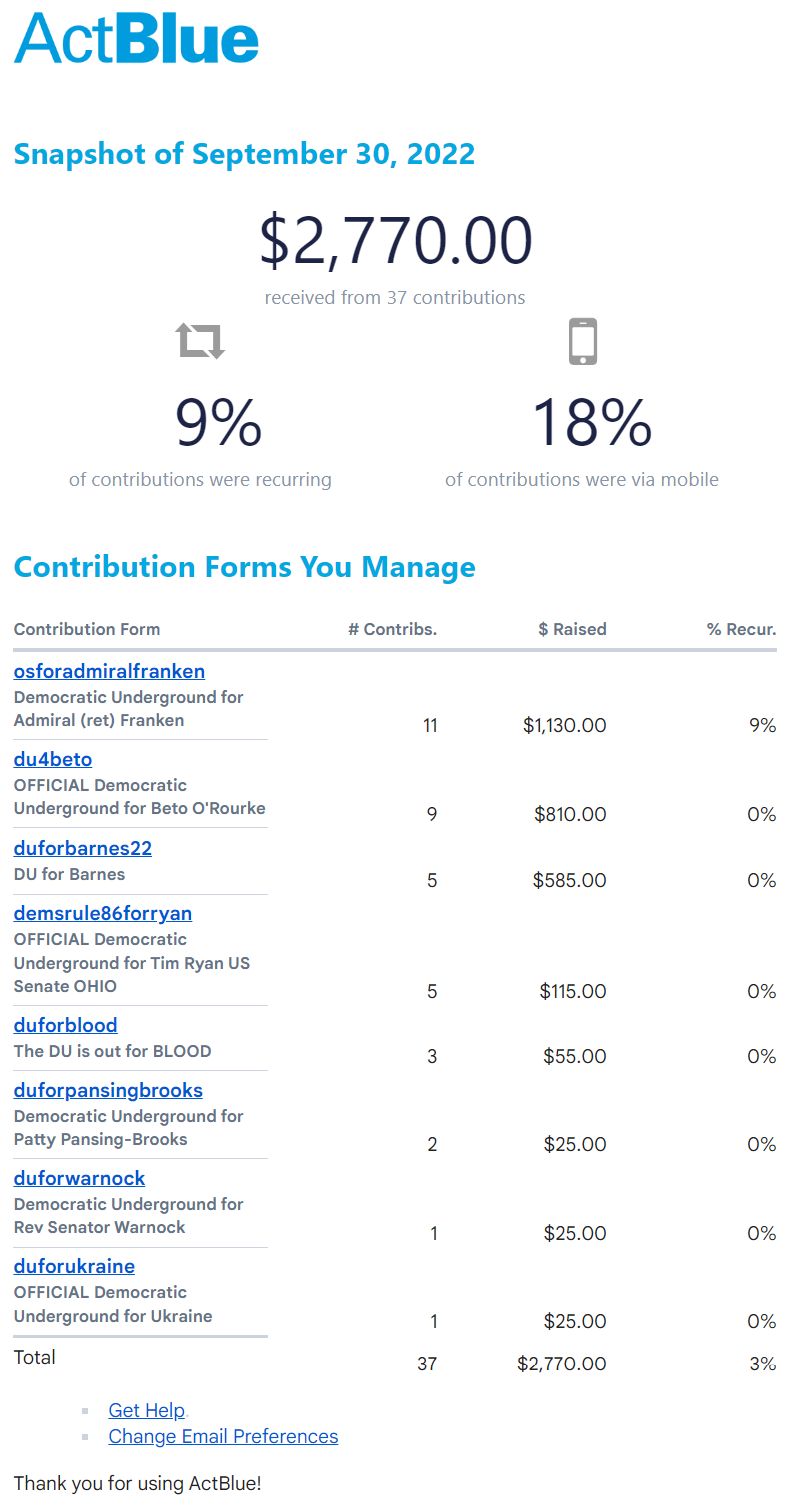Open the osforadmiralfranken form link
Image resolution: width=789 pixels, height=1508 pixels.
[109, 671]
